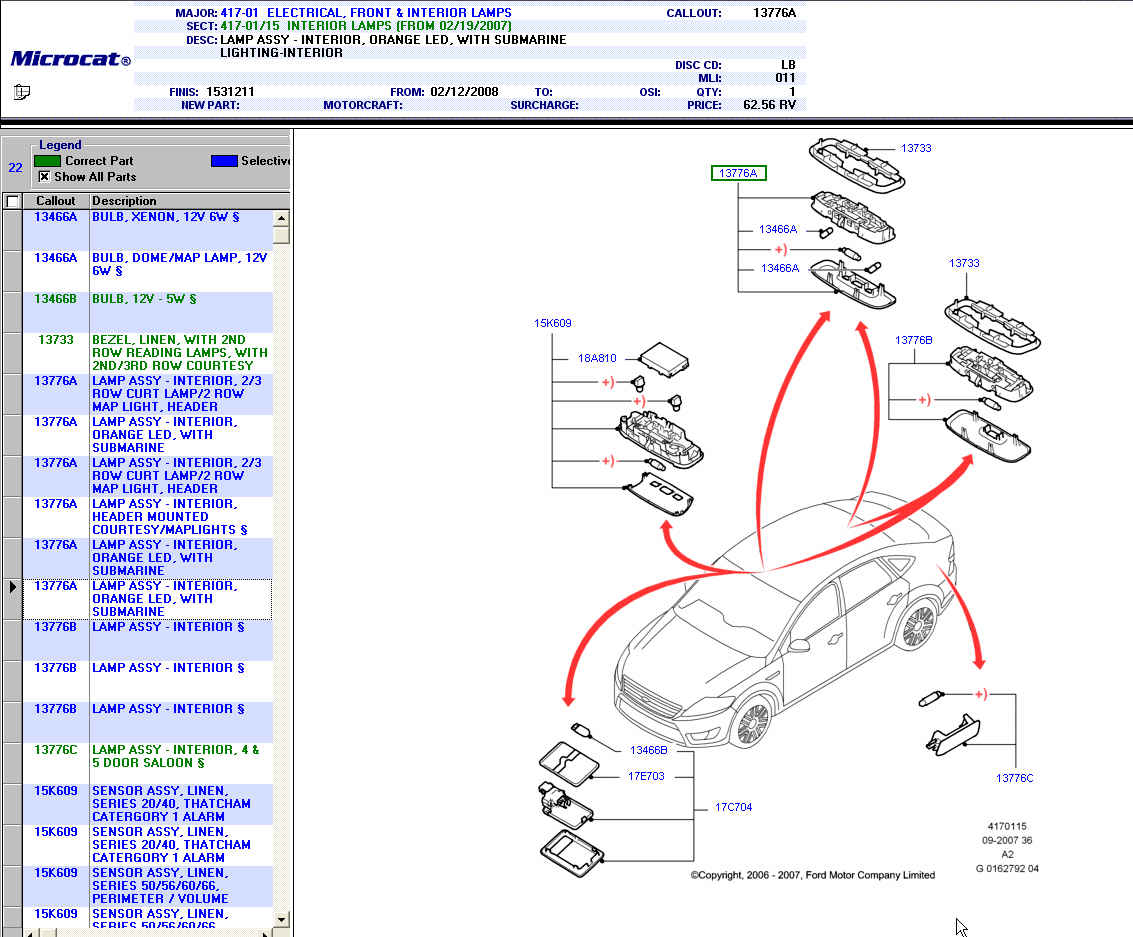This screenshot has width=1133, height=937.
Task: Click the row selector for BULB, XENON
Action: coord(12,230)
